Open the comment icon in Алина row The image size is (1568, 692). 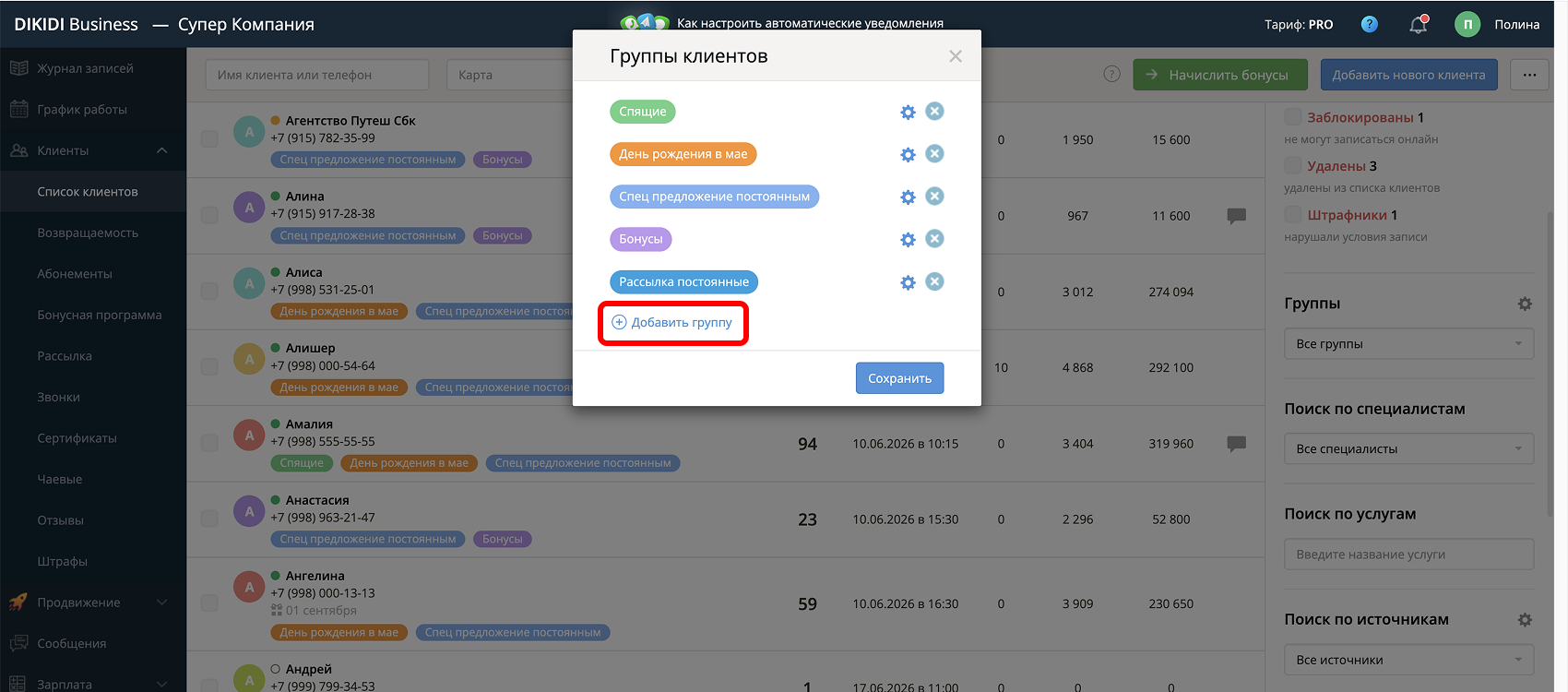pyautogui.click(x=1236, y=216)
